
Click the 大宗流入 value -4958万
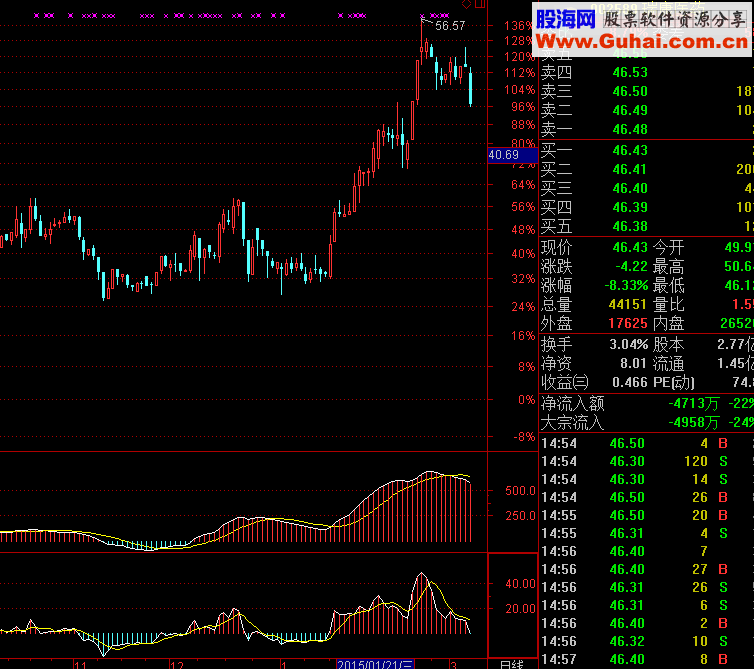[x=694, y=423]
